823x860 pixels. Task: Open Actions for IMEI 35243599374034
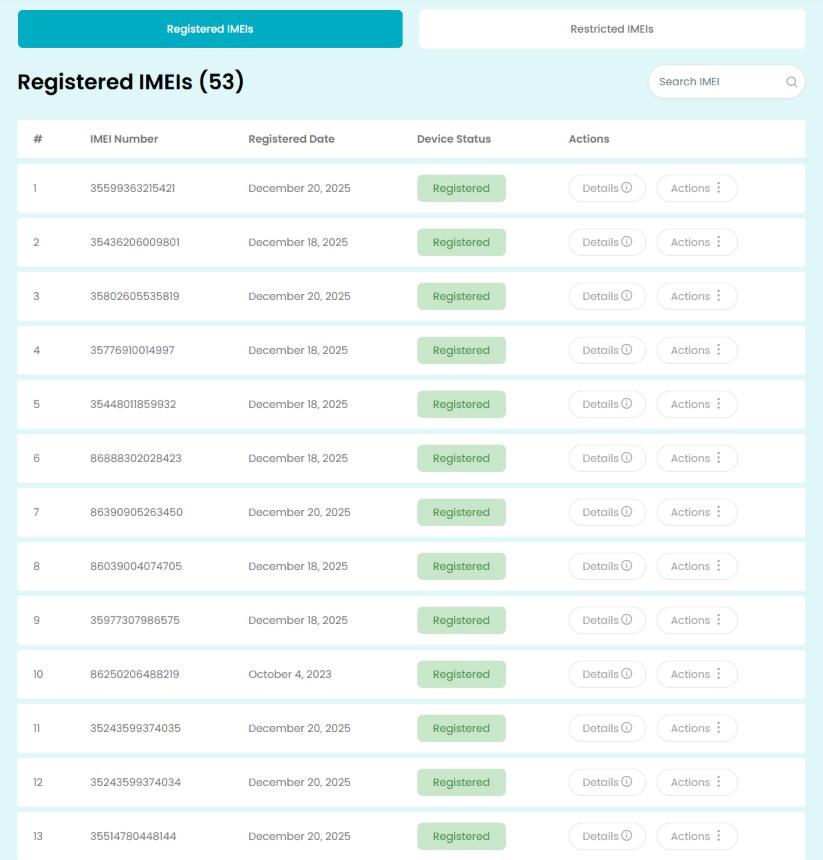pos(697,782)
